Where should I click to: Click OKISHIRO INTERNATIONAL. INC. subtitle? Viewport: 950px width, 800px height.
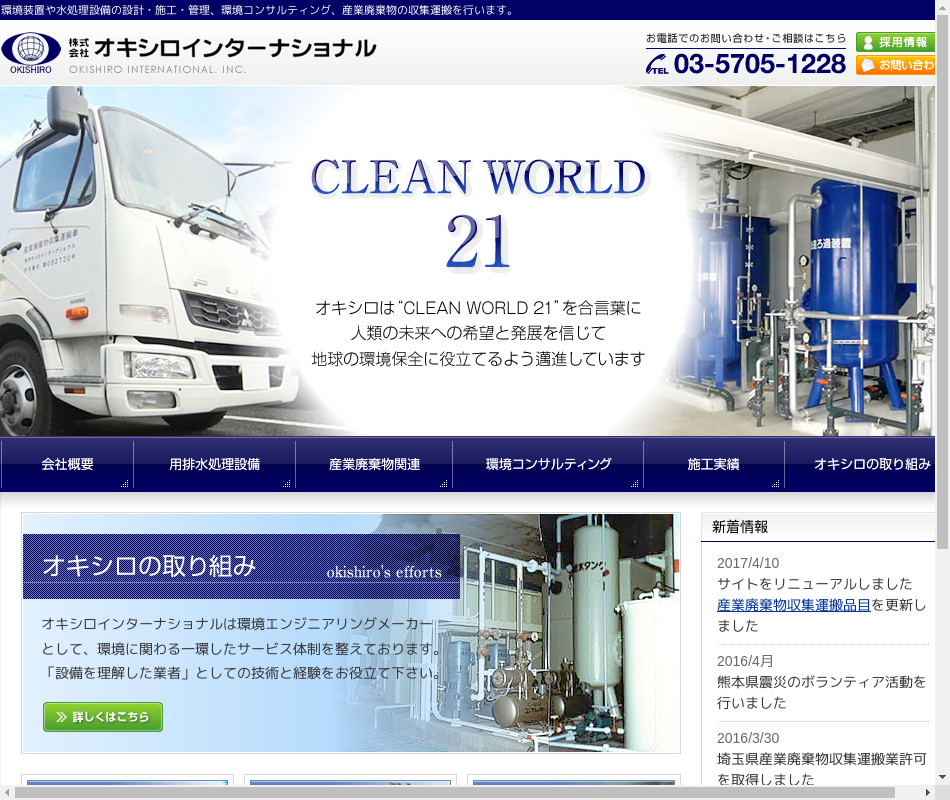(158, 70)
